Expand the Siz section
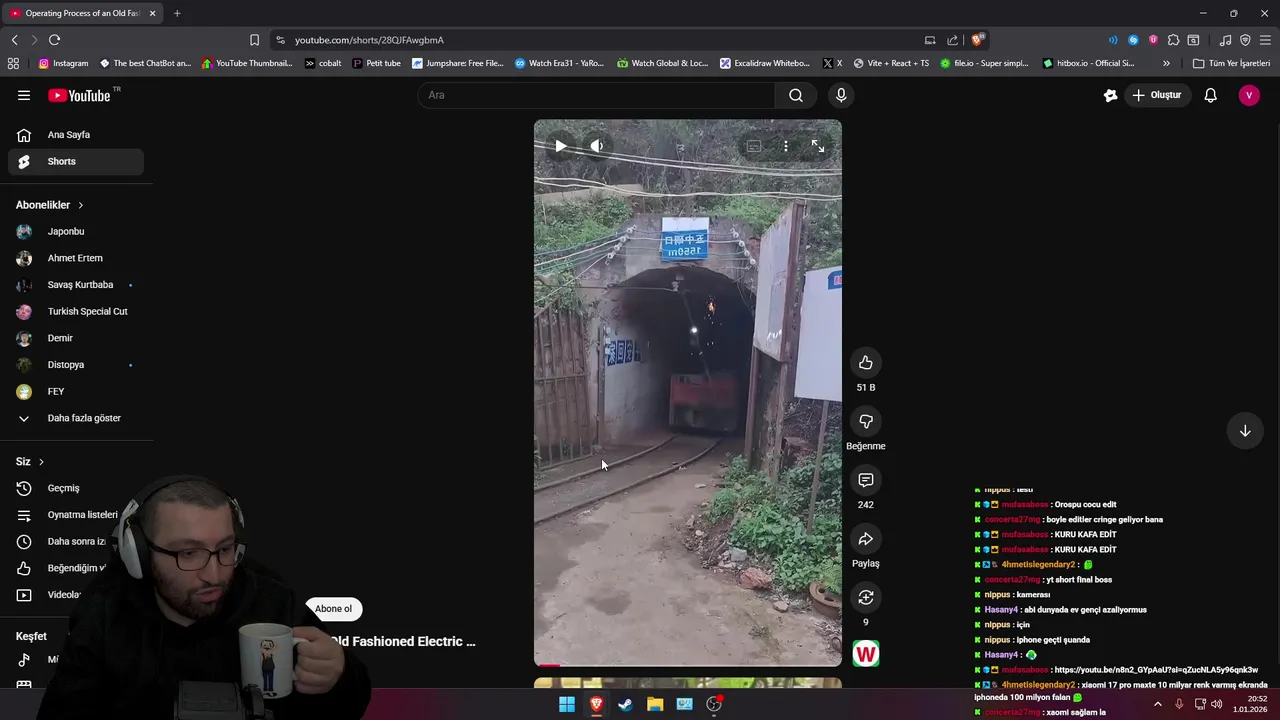Image resolution: width=1280 pixels, height=720 pixels. click(30, 462)
